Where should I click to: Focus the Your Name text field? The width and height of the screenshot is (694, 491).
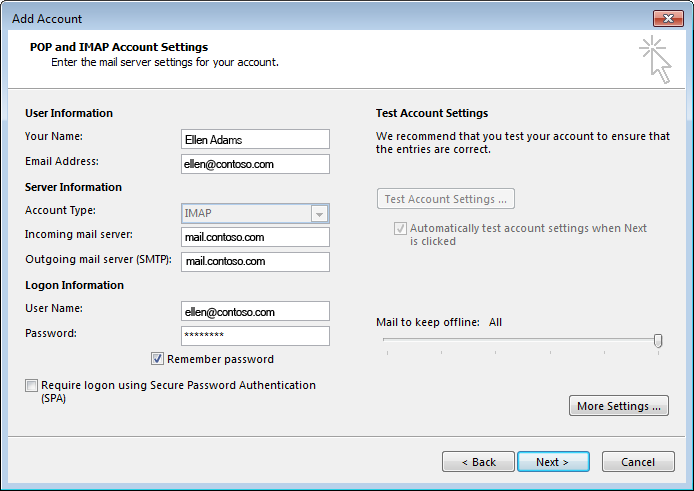coord(255,139)
